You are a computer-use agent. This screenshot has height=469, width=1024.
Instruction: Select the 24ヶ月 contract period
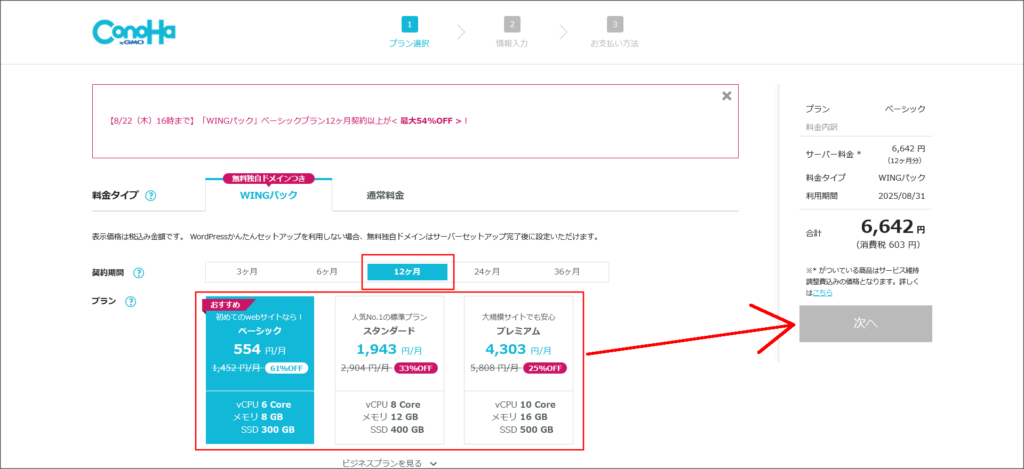(x=487, y=272)
